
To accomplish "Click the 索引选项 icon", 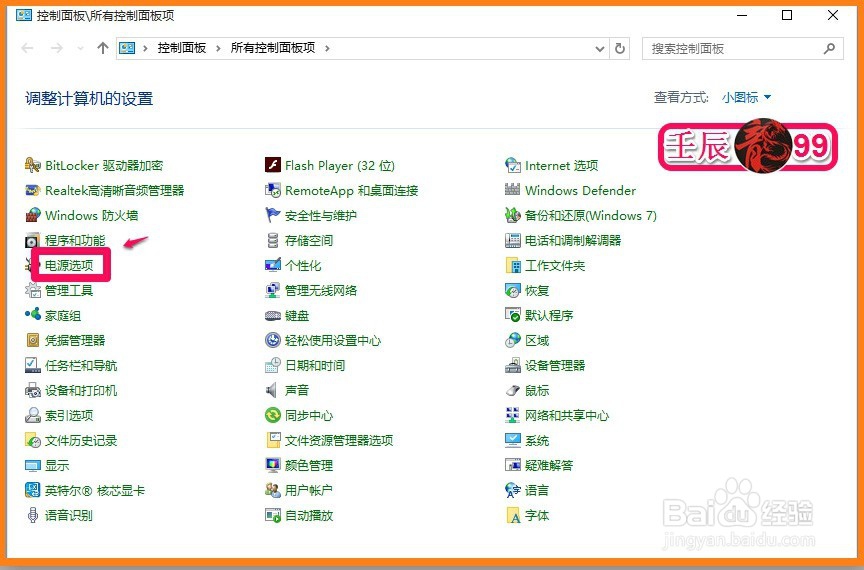I will 33,415.
